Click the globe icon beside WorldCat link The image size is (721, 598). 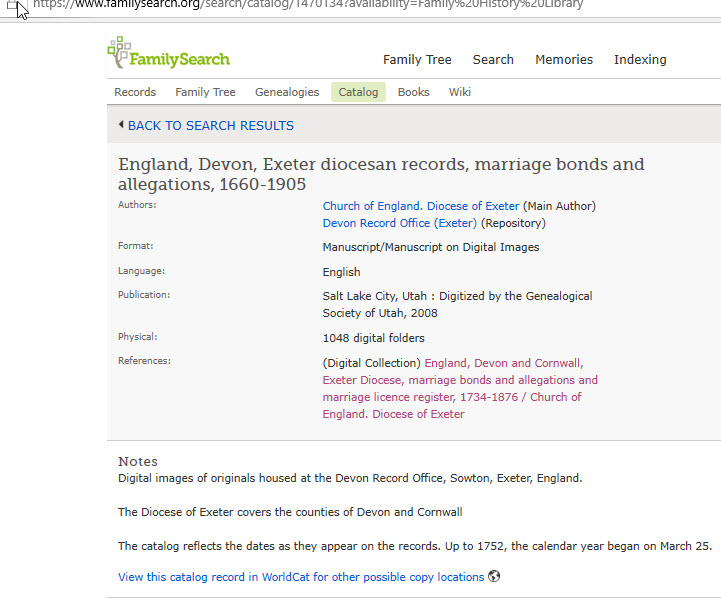pyautogui.click(x=494, y=576)
